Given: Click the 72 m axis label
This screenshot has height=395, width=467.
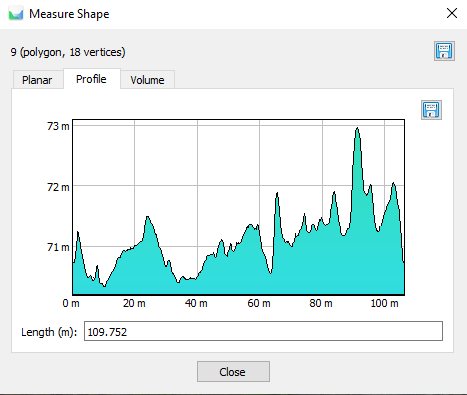Looking at the screenshot, I should click(58, 187).
